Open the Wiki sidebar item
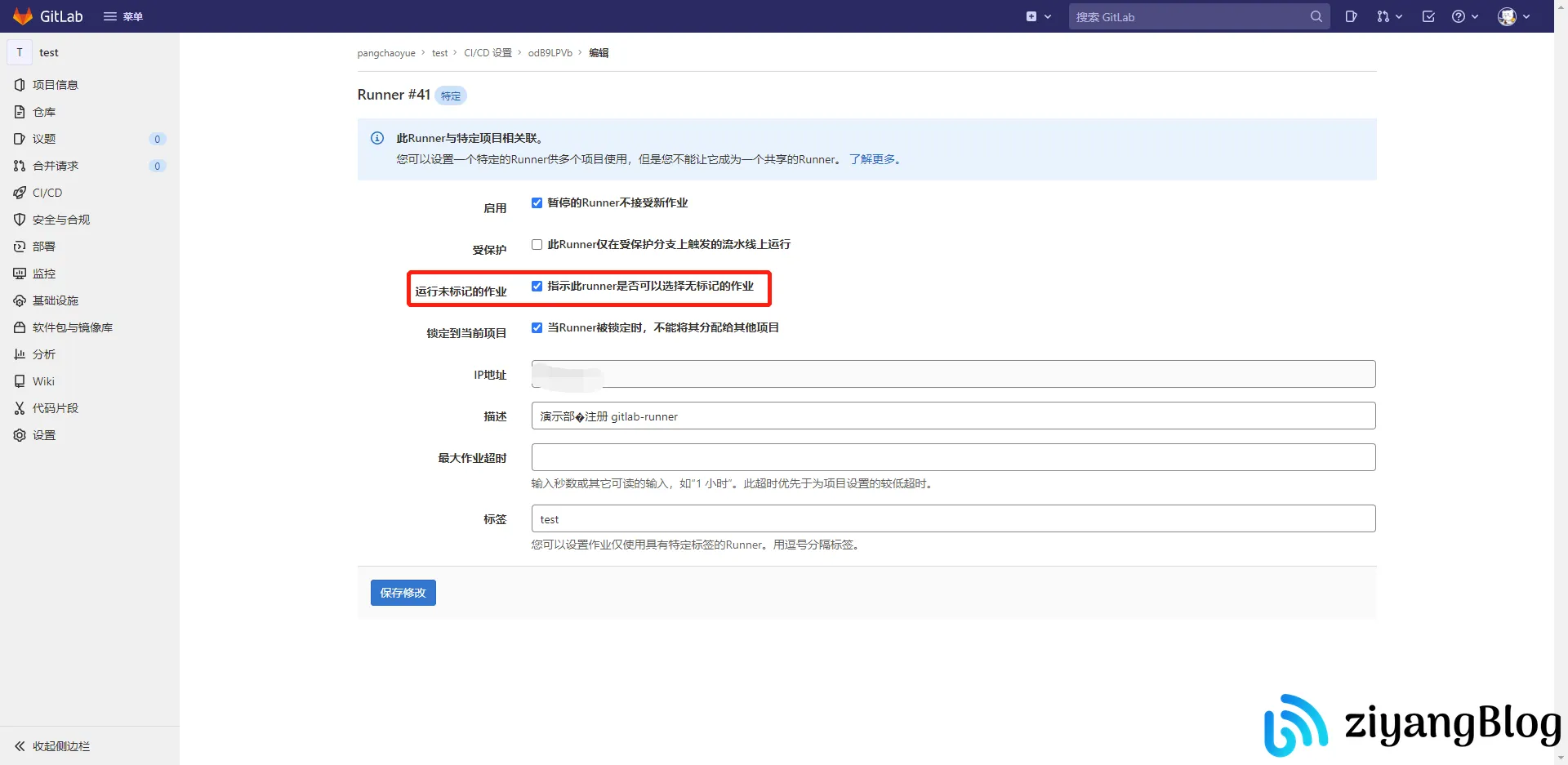The width and height of the screenshot is (1568, 765). tap(44, 381)
